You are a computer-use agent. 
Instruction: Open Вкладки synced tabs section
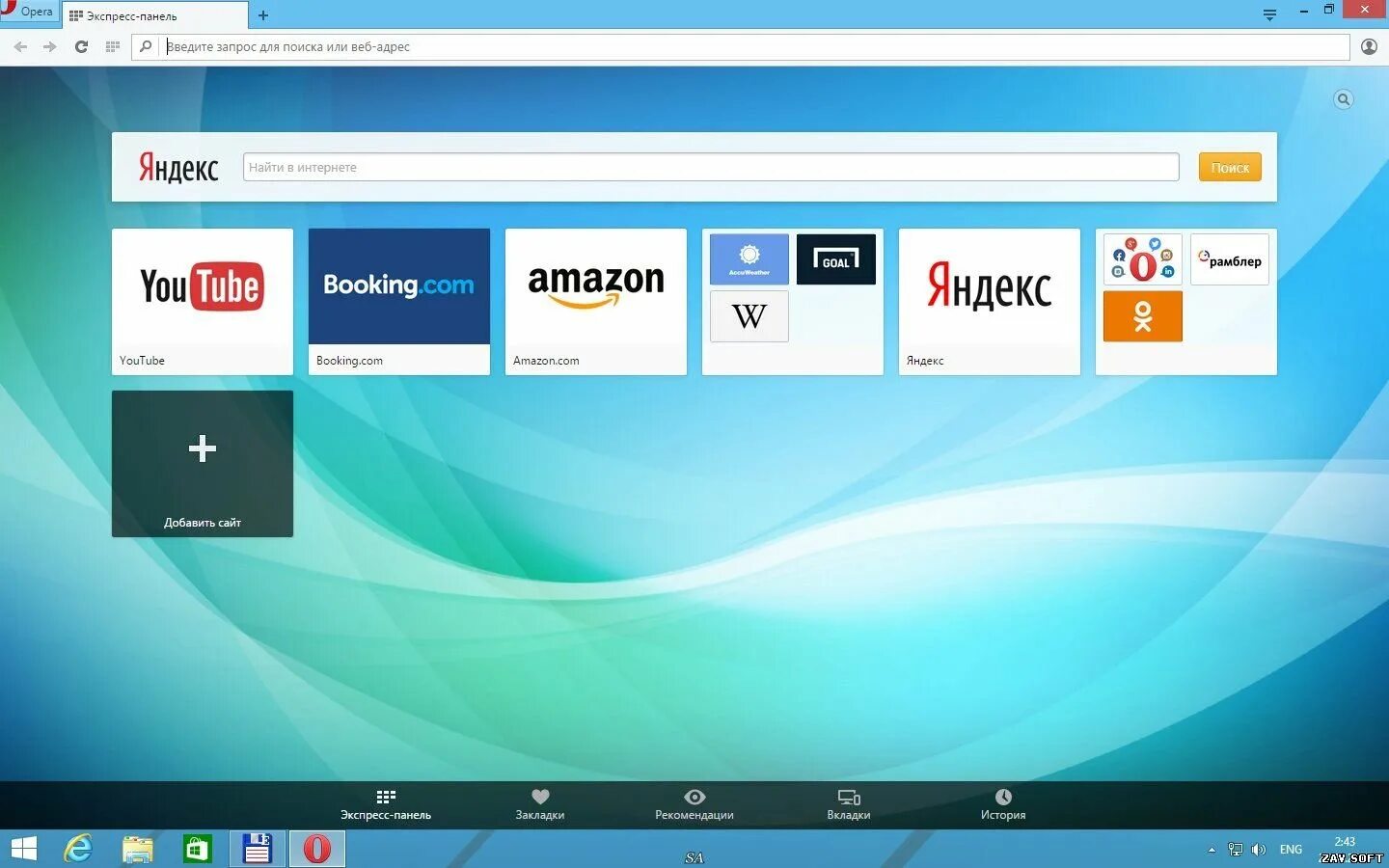pos(849,805)
